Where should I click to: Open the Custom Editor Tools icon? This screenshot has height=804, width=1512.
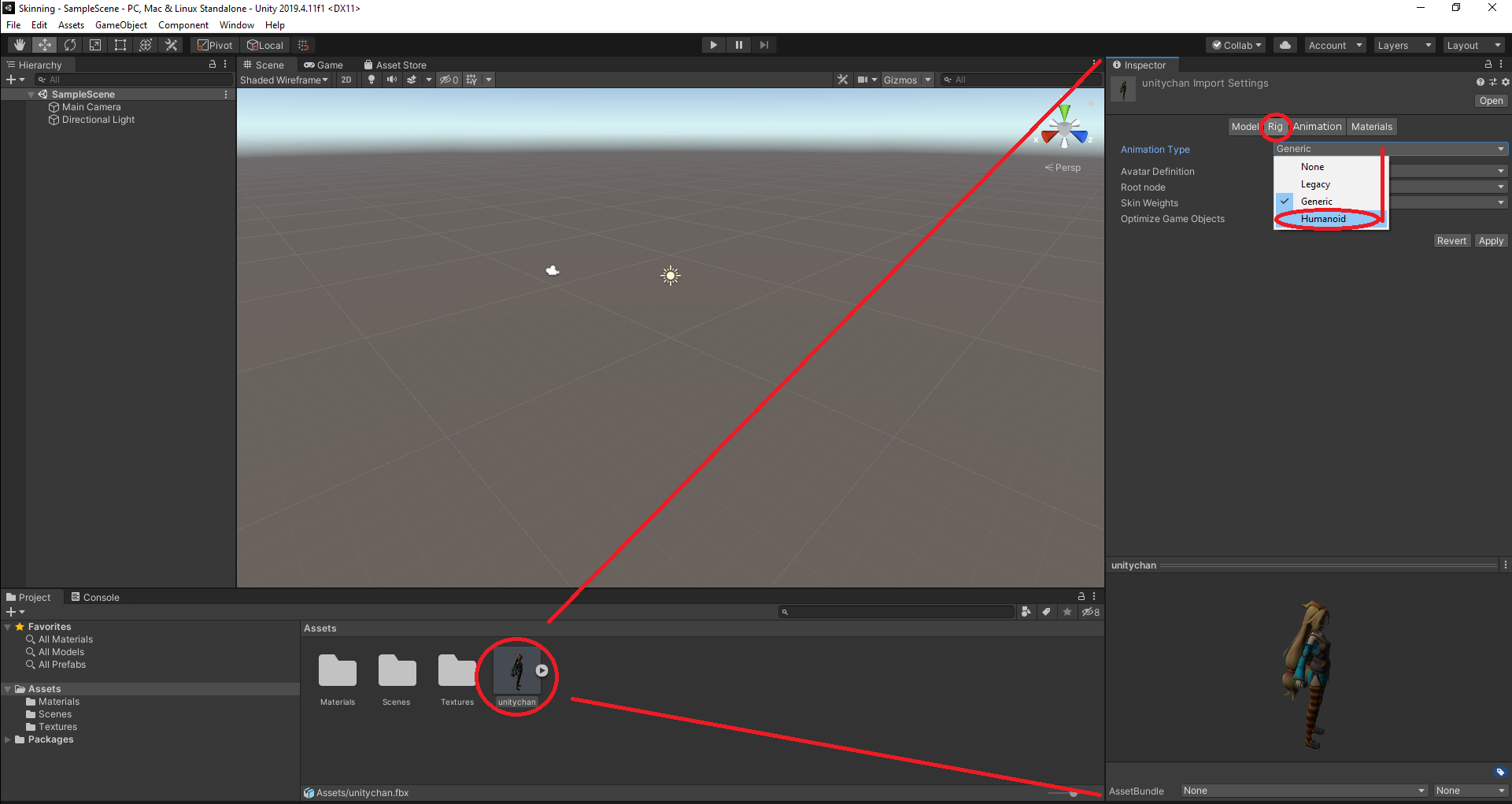tap(171, 45)
